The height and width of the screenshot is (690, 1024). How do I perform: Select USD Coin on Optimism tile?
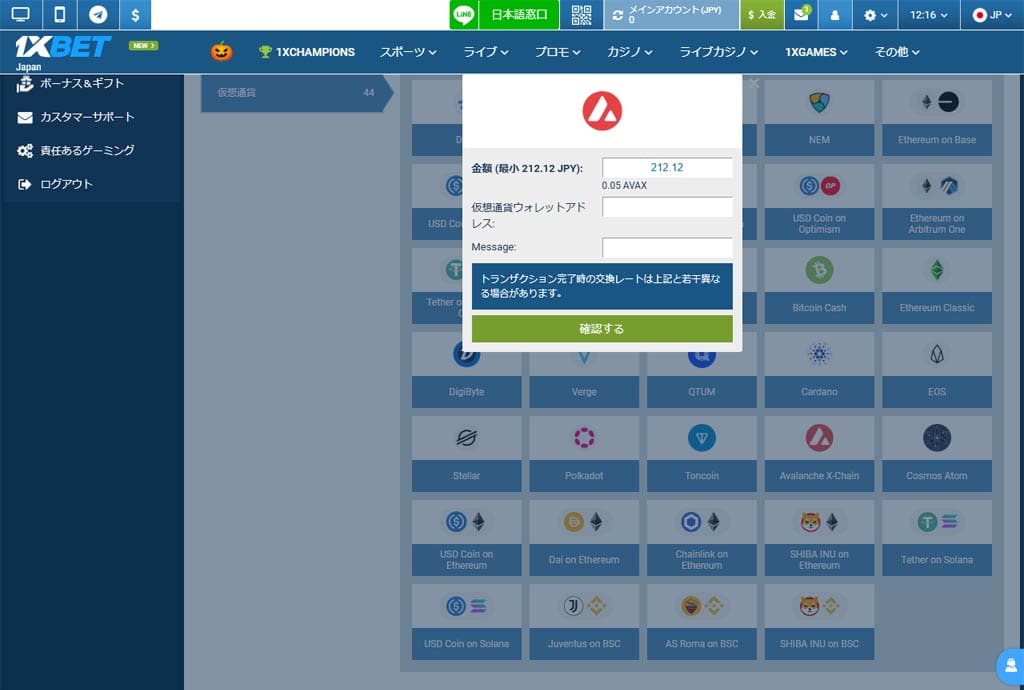click(819, 202)
